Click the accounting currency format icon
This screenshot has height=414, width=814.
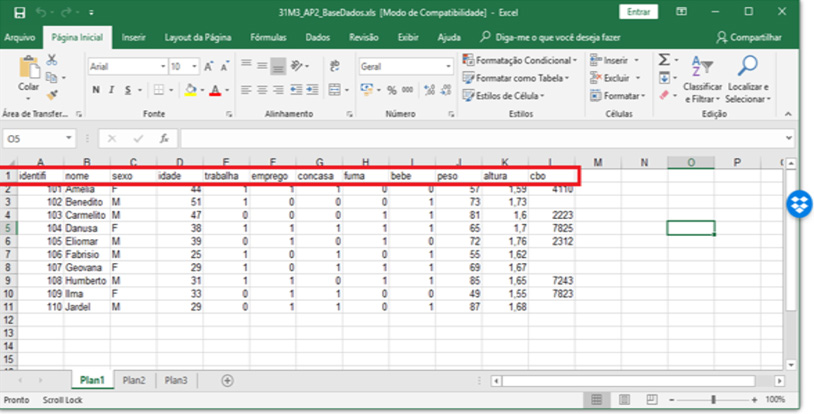[367, 89]
